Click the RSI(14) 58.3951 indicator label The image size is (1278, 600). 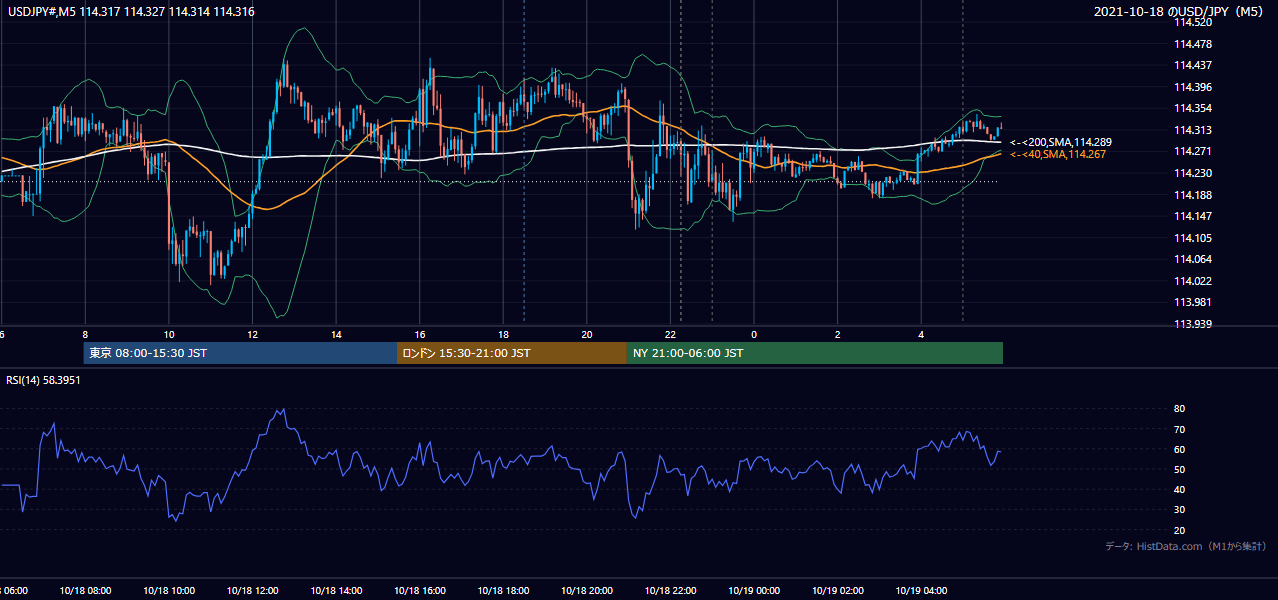tap(44, 380)
